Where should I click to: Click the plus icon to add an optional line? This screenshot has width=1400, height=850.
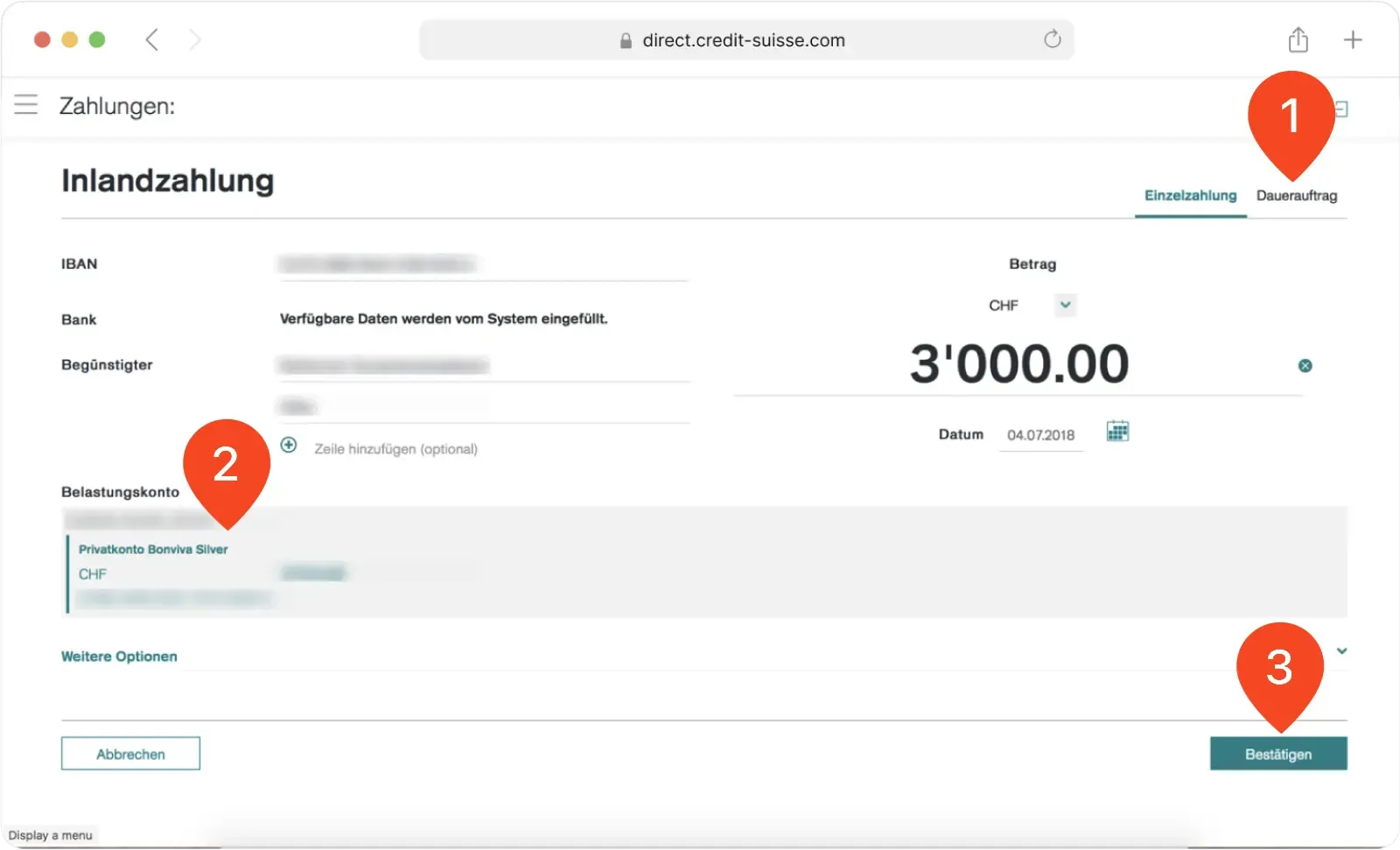coord(288,445)
